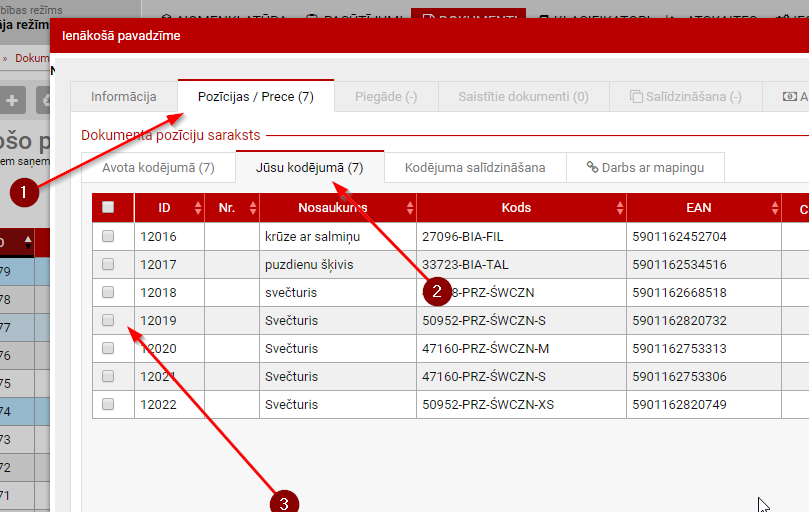Toggle the select-all checkbox in table header
This screenshot has width=809, height=512.
tap(108, 208)
